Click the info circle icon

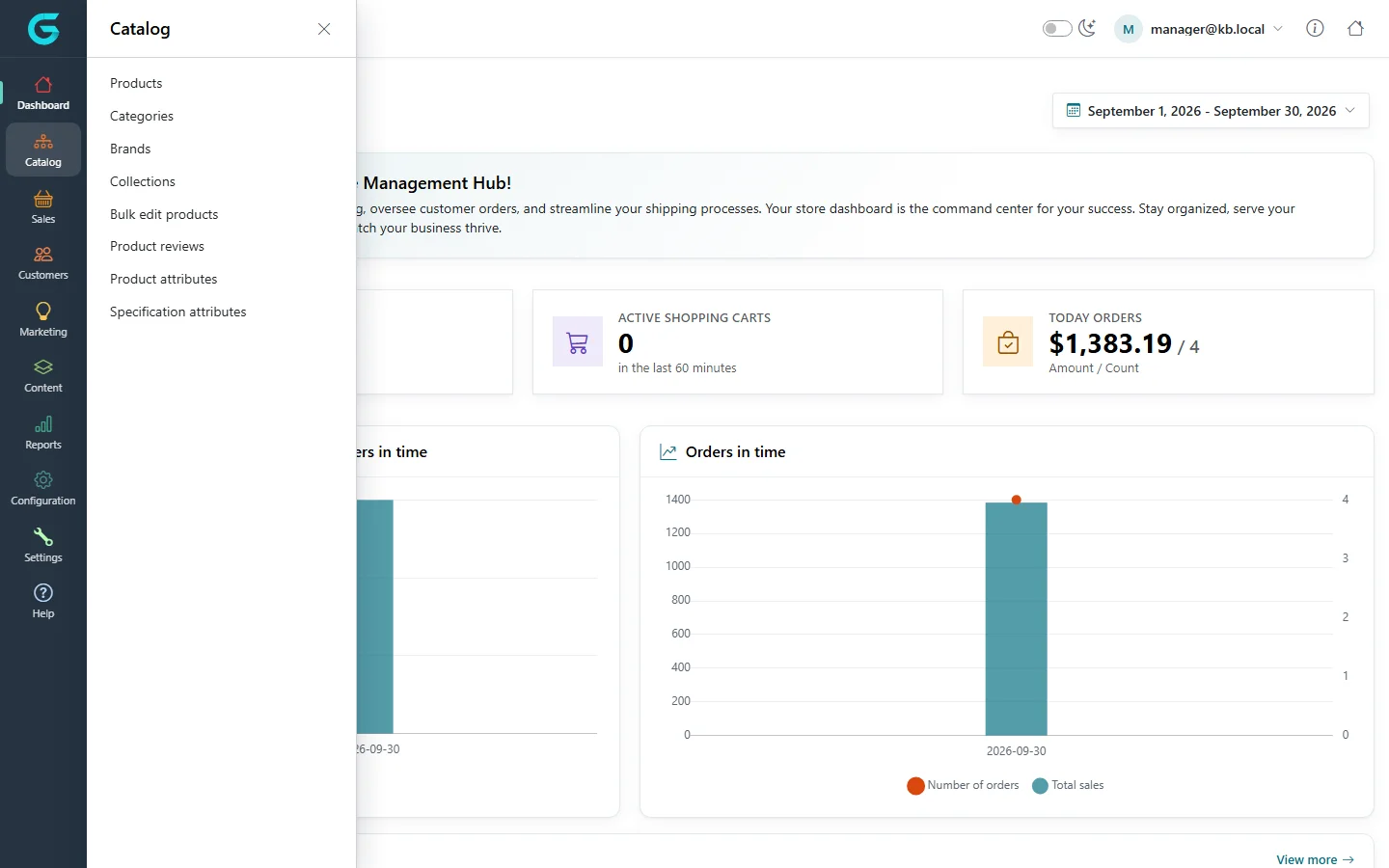pos(1315,28)
